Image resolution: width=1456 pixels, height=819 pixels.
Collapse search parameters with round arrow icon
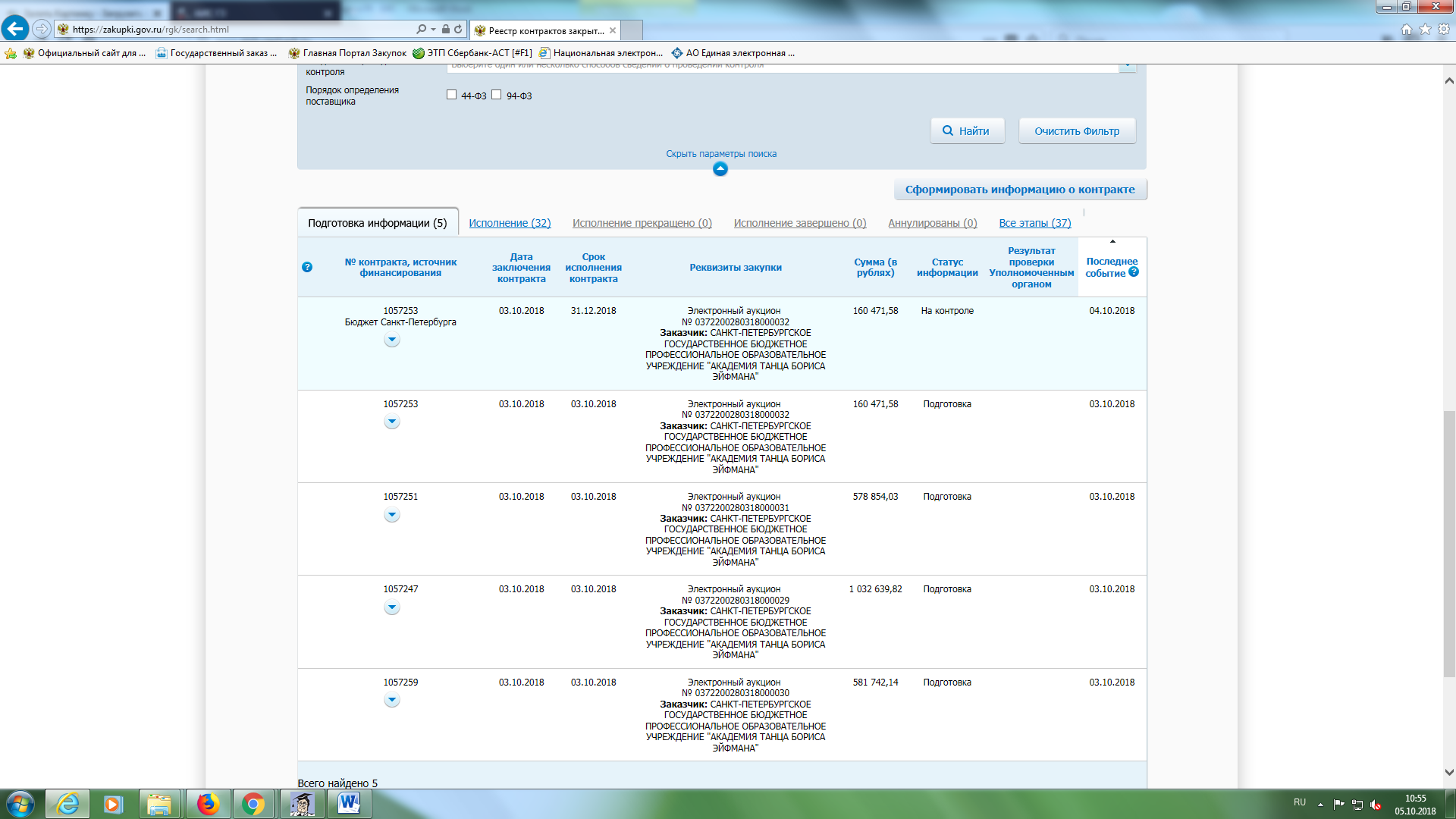tap(720, 168)
